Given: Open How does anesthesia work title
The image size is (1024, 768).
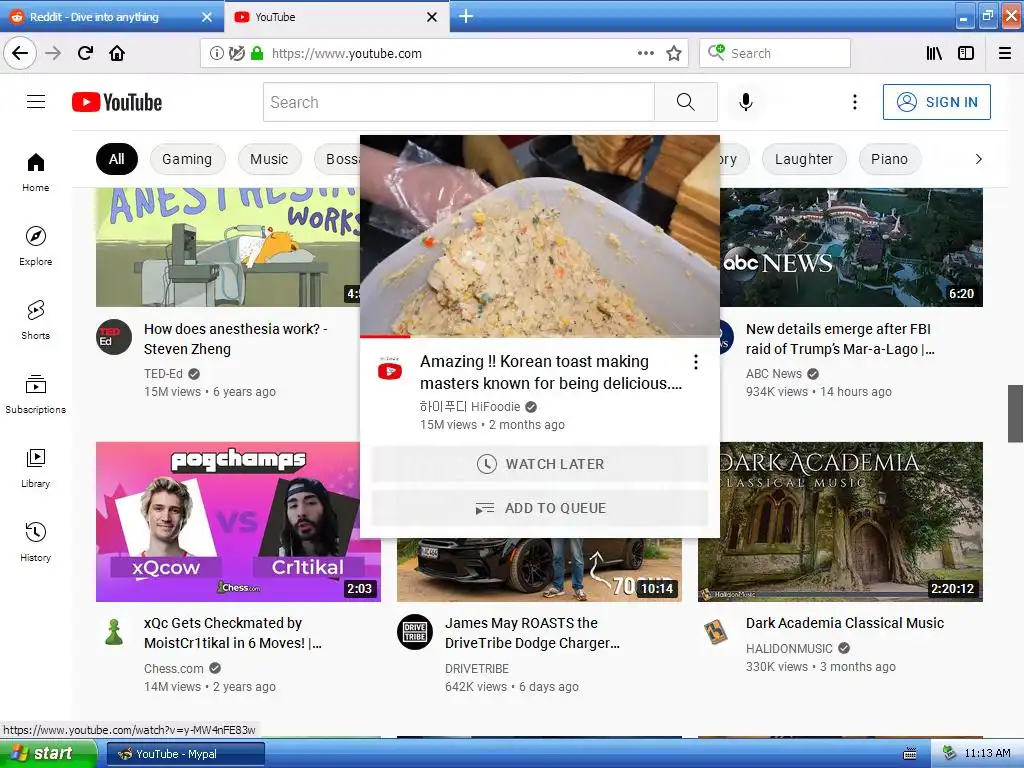Looking at the screenshot, I should click(x=235, y=339).
